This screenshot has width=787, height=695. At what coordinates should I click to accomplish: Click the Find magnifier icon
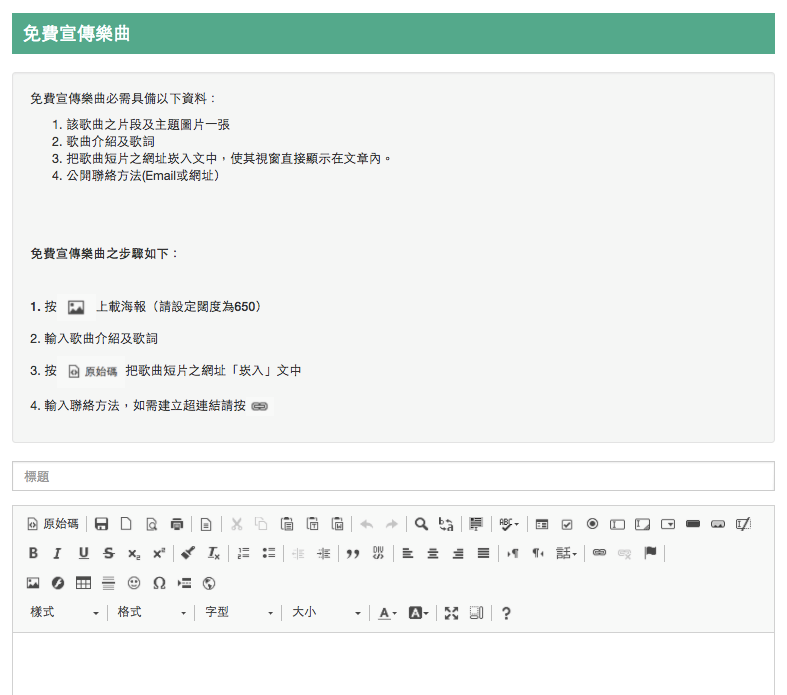coord(421,523)
